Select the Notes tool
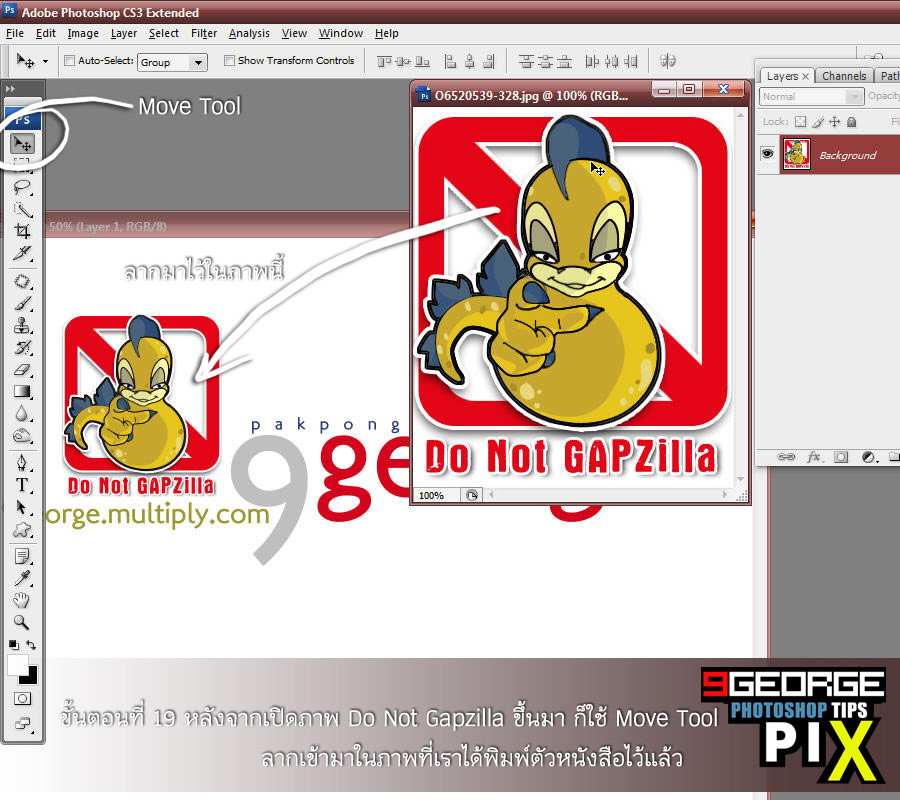The height and width of the screenshot is (800, 900). click(22, 556)
